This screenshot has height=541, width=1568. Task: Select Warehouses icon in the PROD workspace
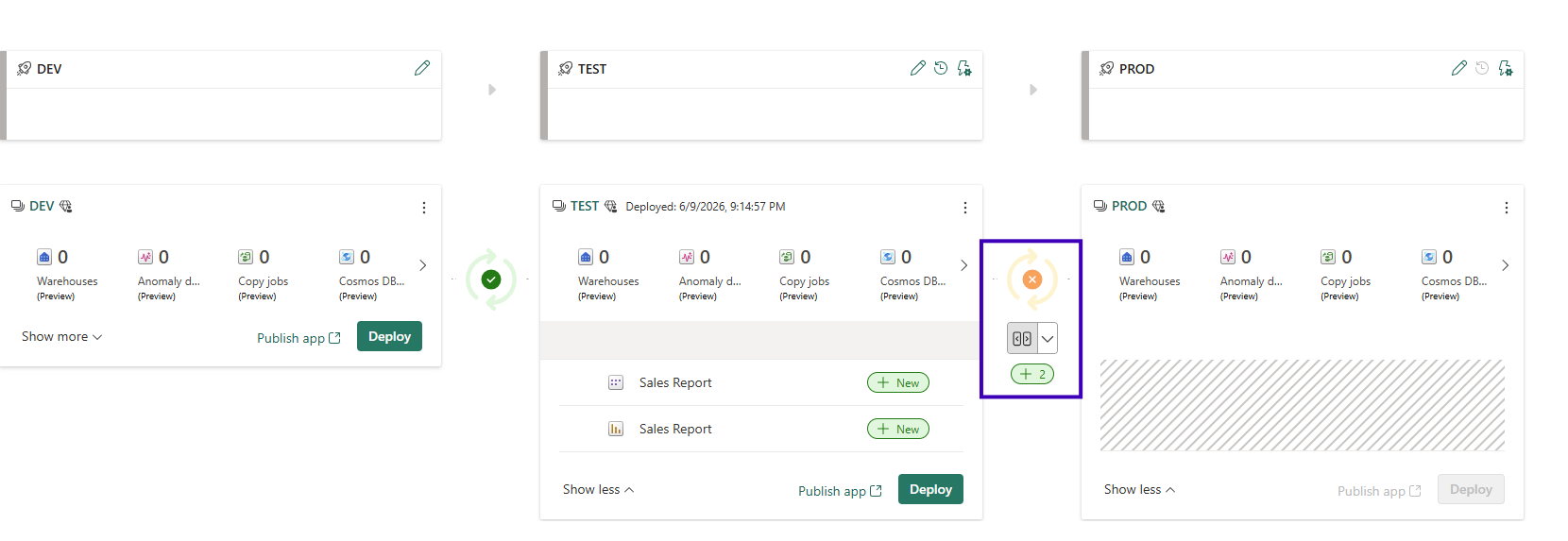[x=1127, y=257]
